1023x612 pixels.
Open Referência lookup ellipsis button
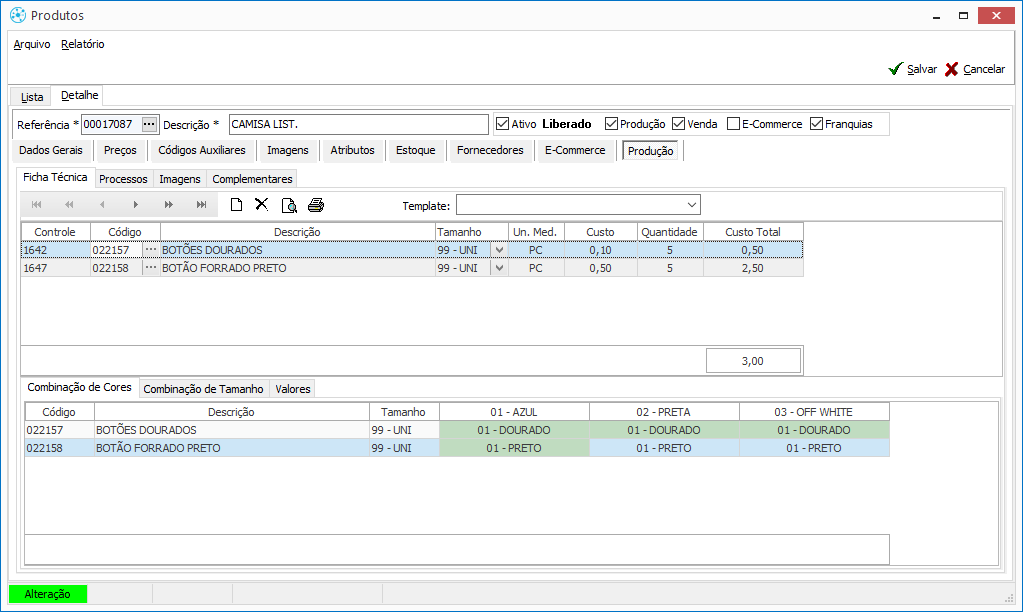(149, 124)
